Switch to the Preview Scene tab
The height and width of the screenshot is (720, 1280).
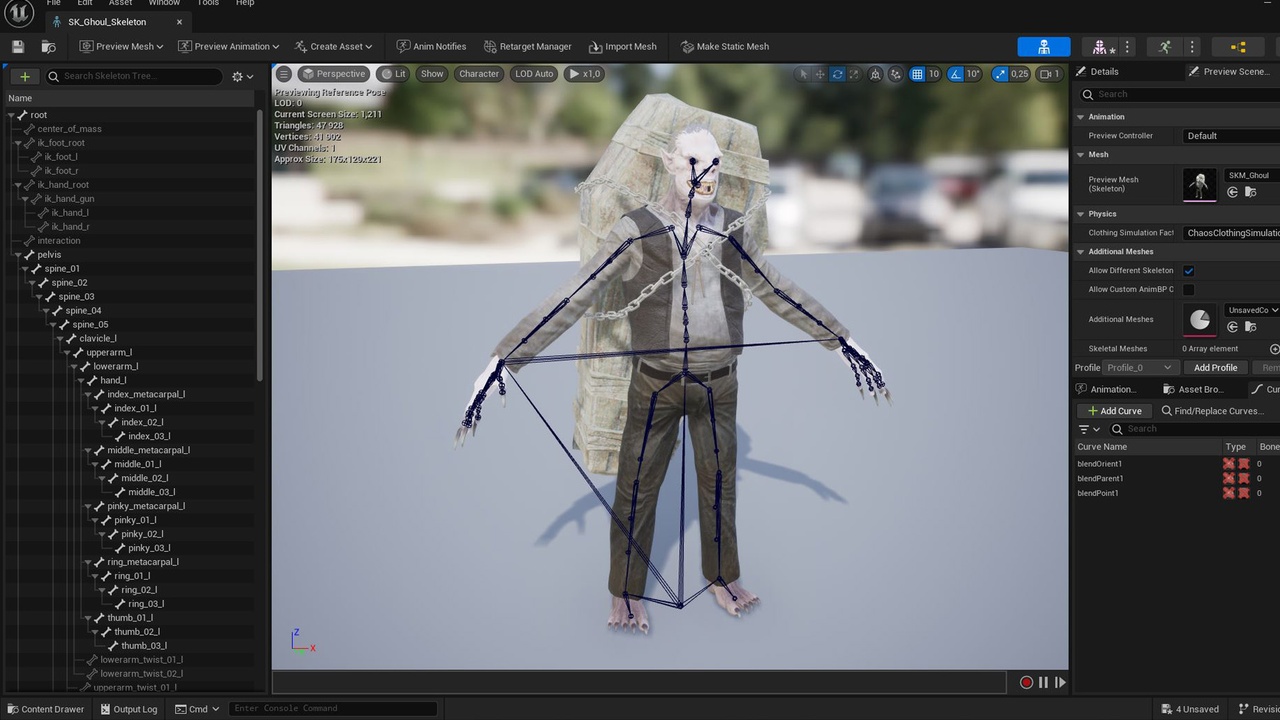1230,71
